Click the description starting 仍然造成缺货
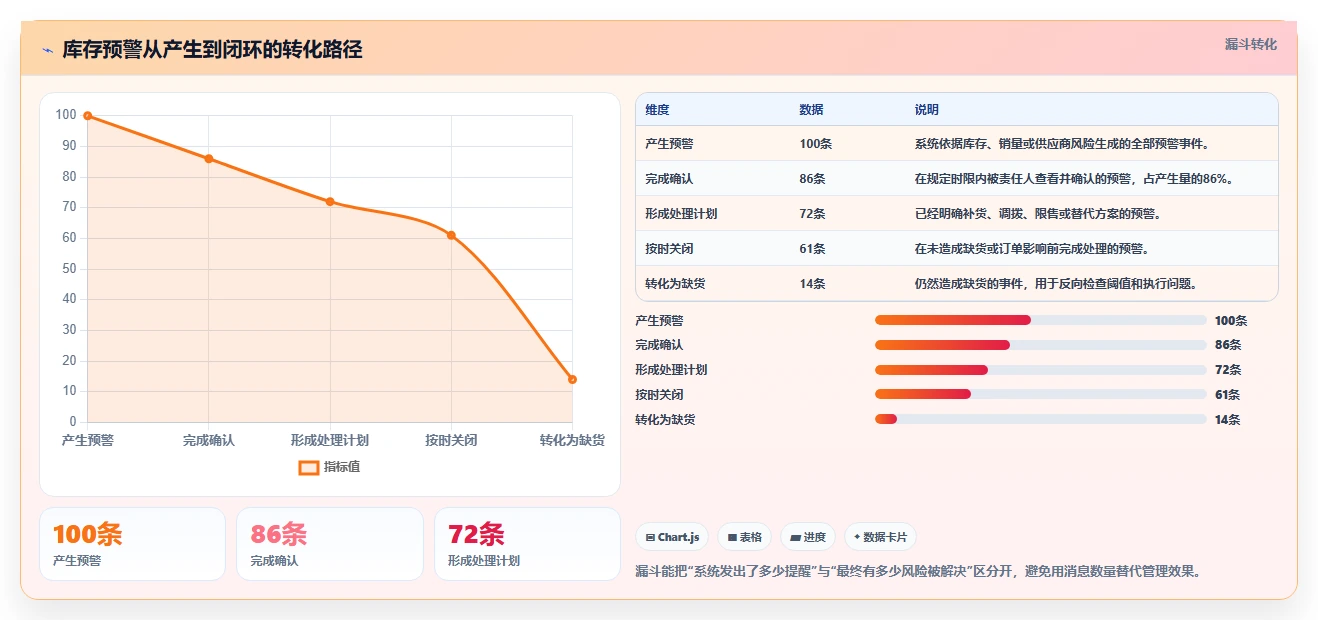This screenshot has width=1318, height=620. tap(1056, 284)
